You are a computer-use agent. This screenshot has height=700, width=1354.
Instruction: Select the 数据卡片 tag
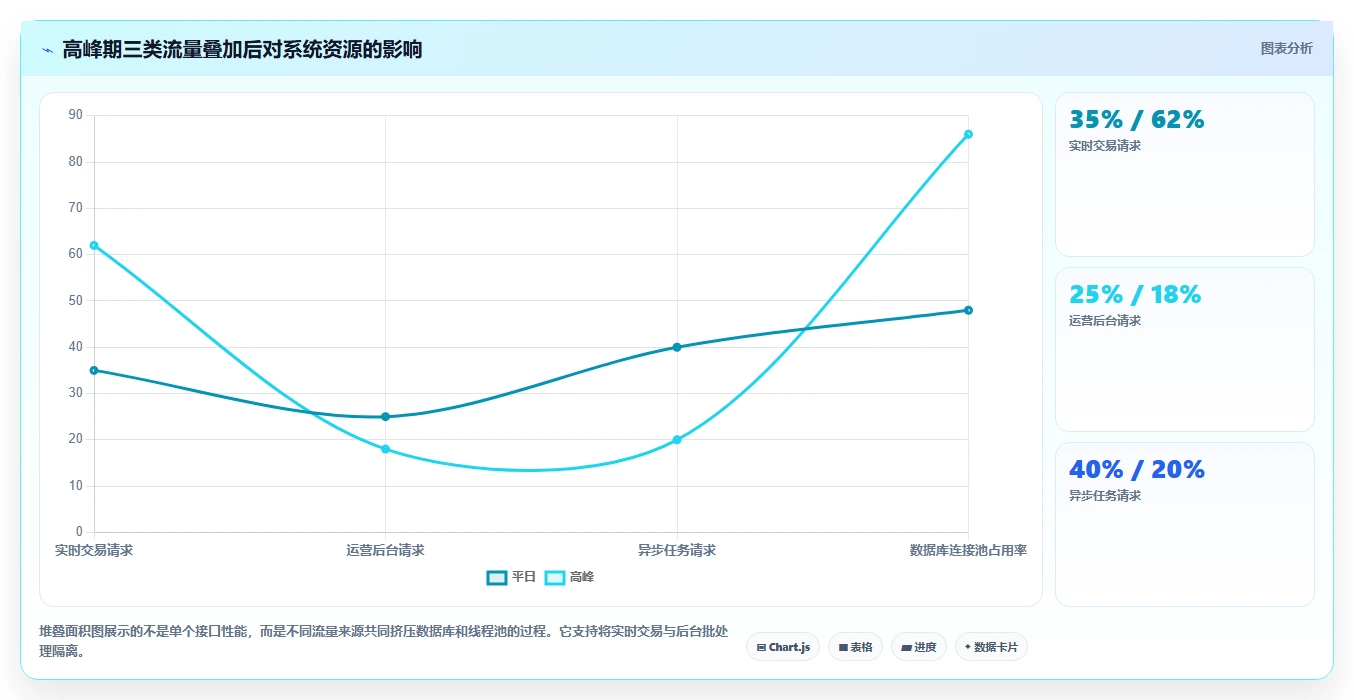[x=991, y=647]
